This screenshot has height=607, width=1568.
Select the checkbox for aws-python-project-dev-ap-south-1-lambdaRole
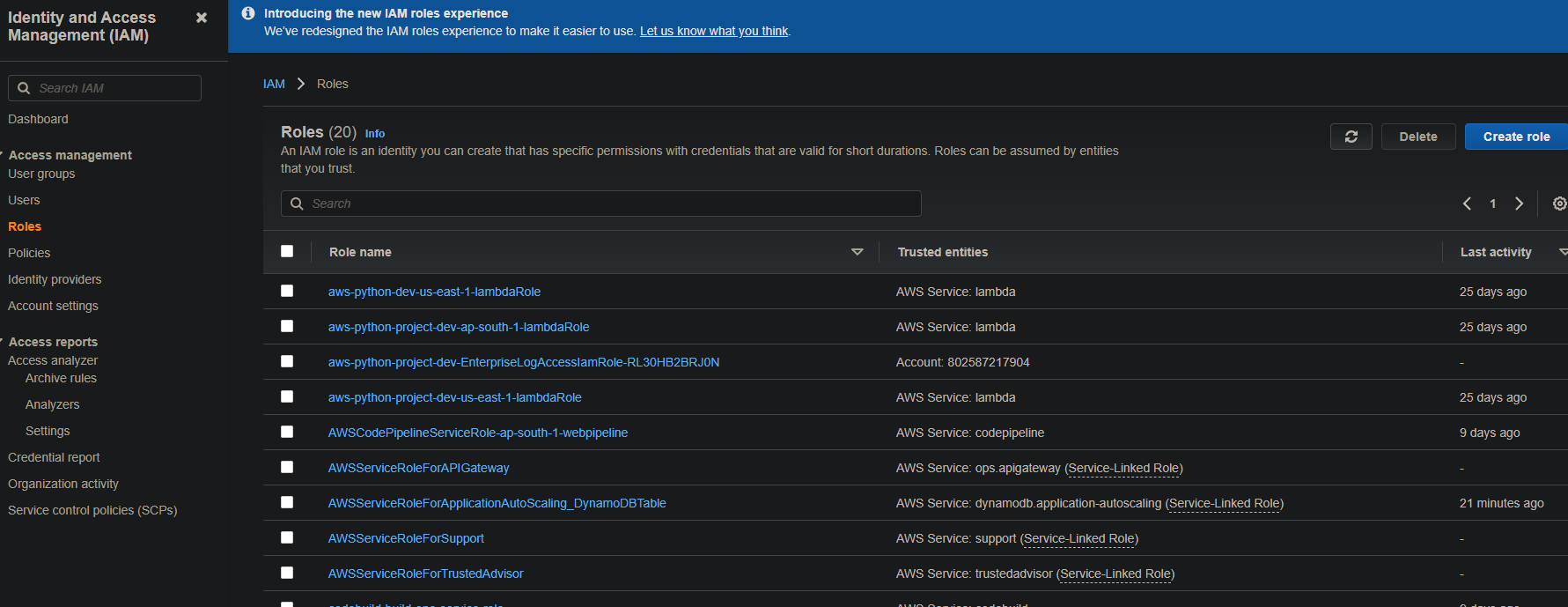click(x=287, y=326)
